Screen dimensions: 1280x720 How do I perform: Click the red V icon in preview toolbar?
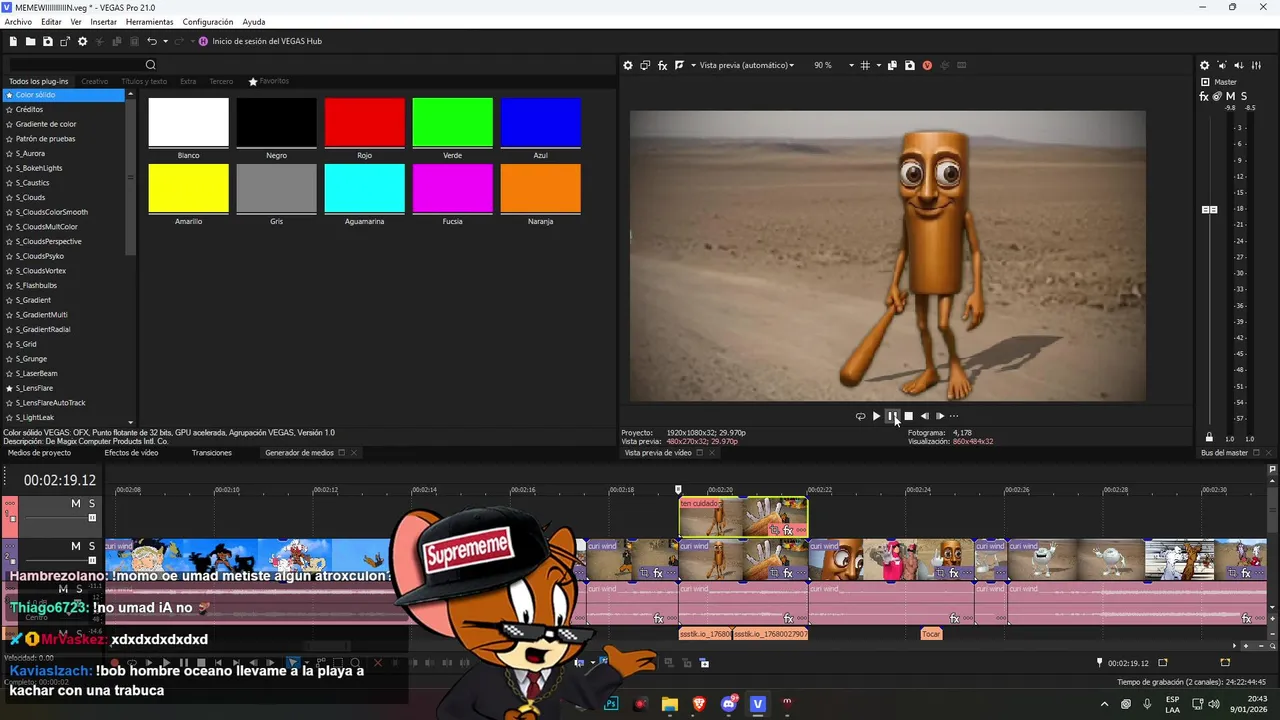[927, 65]
